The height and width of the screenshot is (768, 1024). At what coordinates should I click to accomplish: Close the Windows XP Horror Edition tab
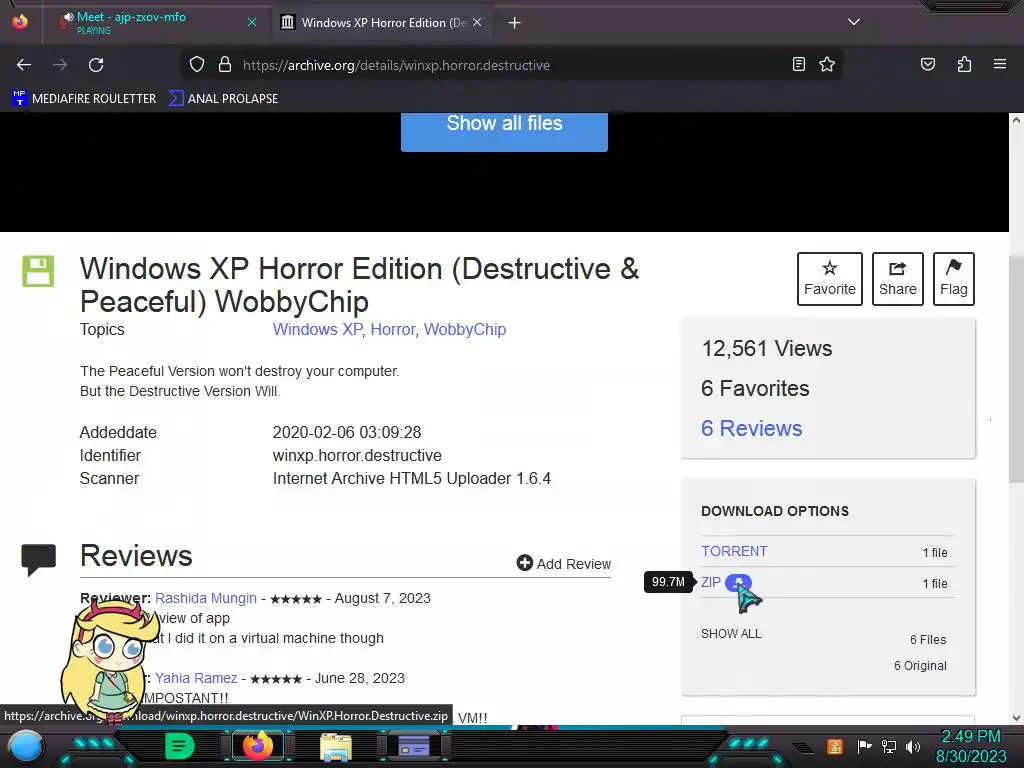pyautogui.click(x=477, y=22)
